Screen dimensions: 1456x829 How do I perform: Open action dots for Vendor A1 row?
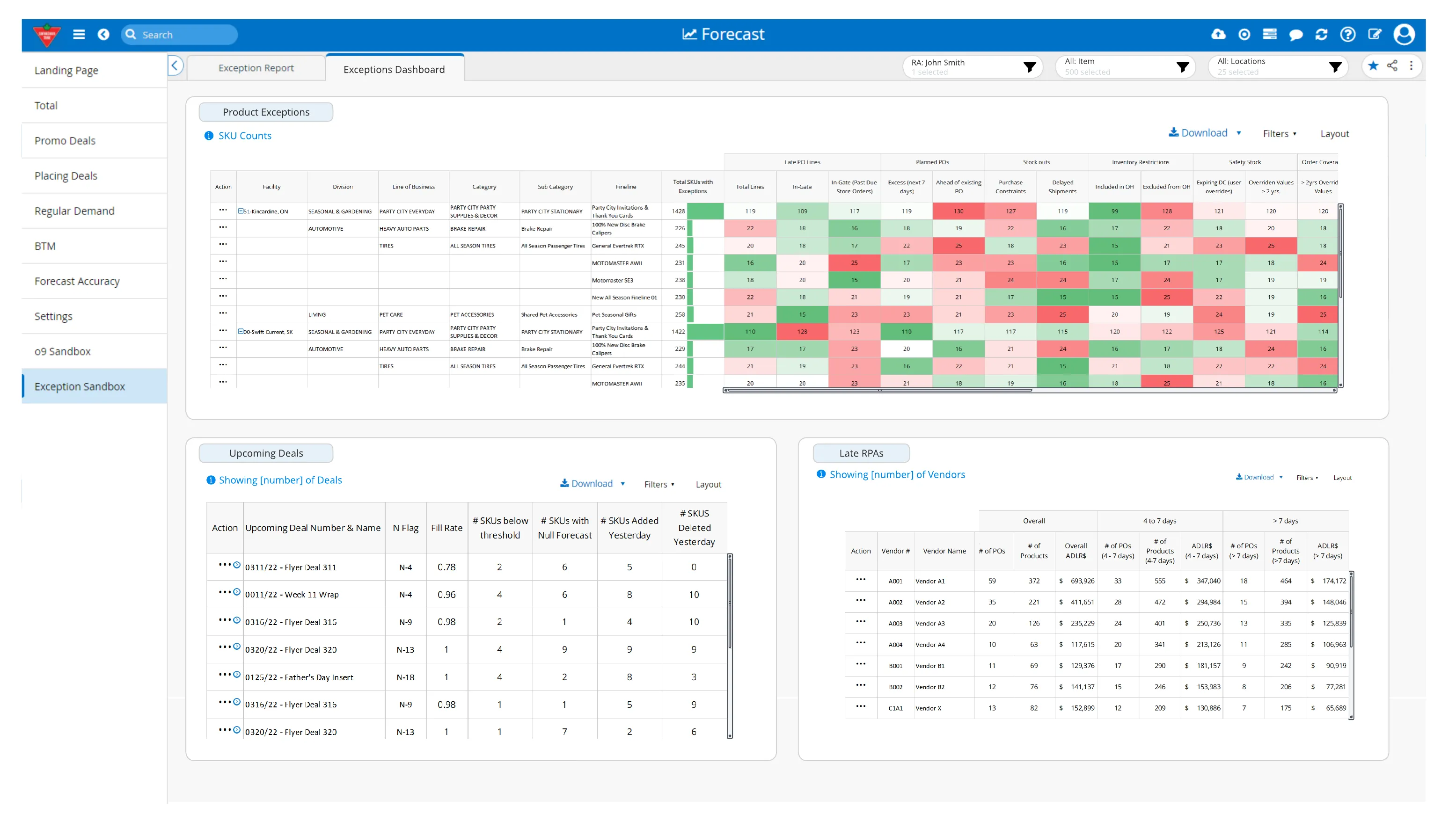point(860,580)
